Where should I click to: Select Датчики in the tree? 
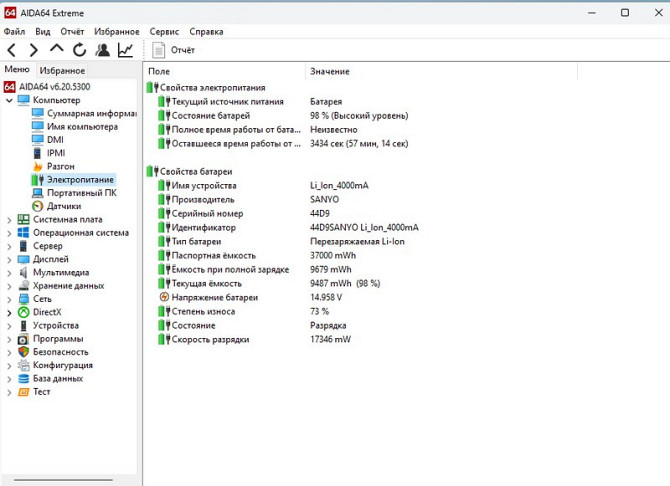(x=63, y=206)
